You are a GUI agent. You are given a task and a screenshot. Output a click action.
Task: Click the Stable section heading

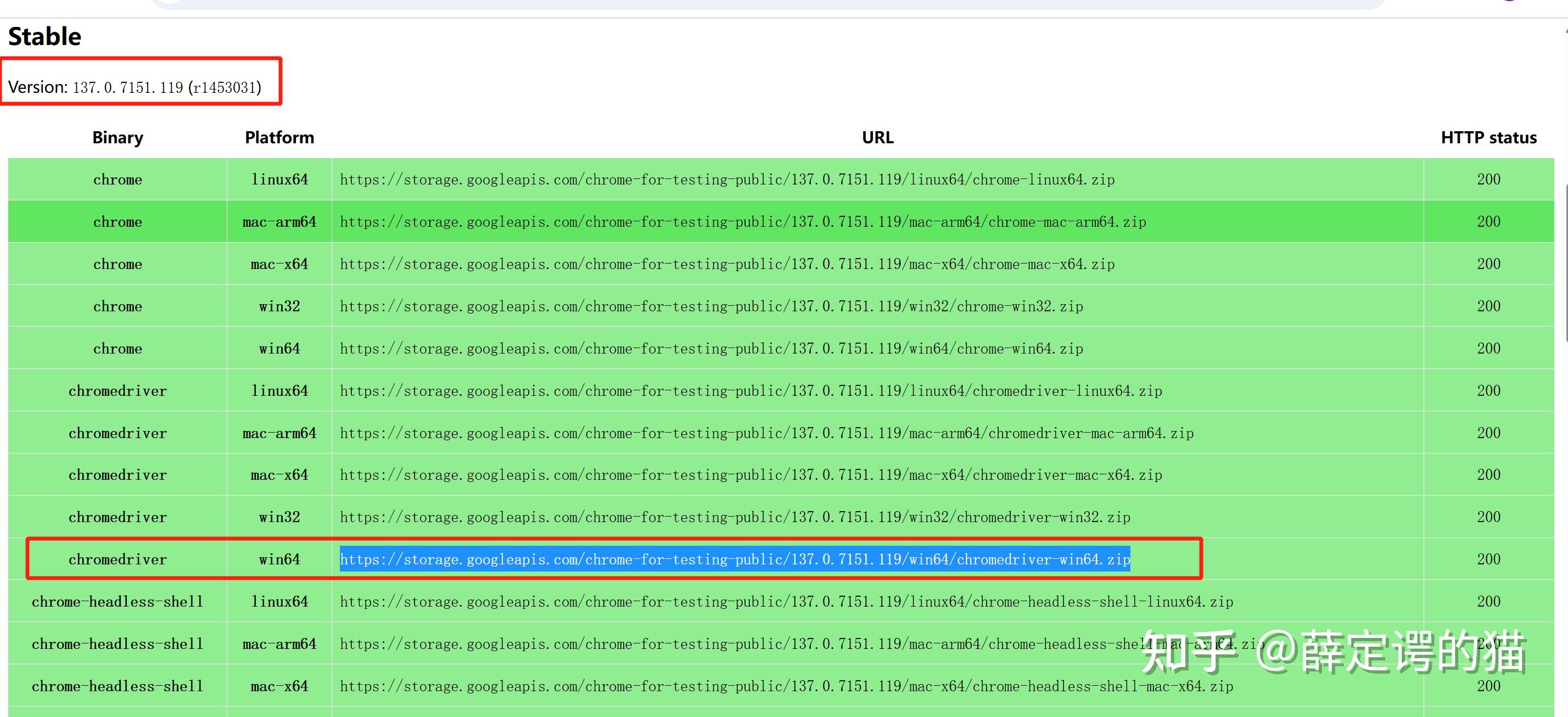(x=44, y=37)
